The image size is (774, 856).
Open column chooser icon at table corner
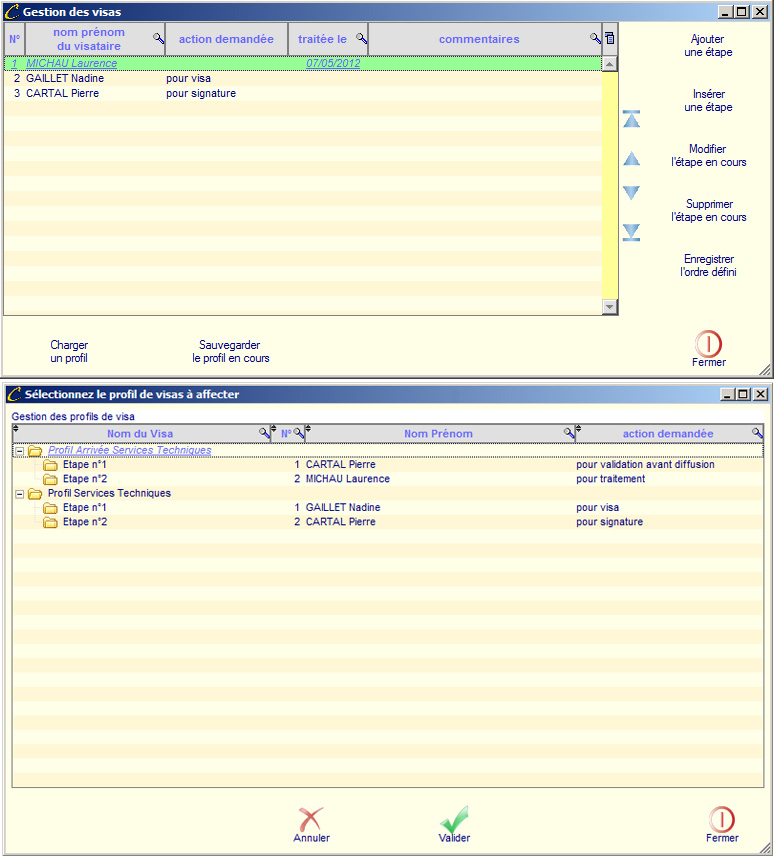[x=610, y=39]
